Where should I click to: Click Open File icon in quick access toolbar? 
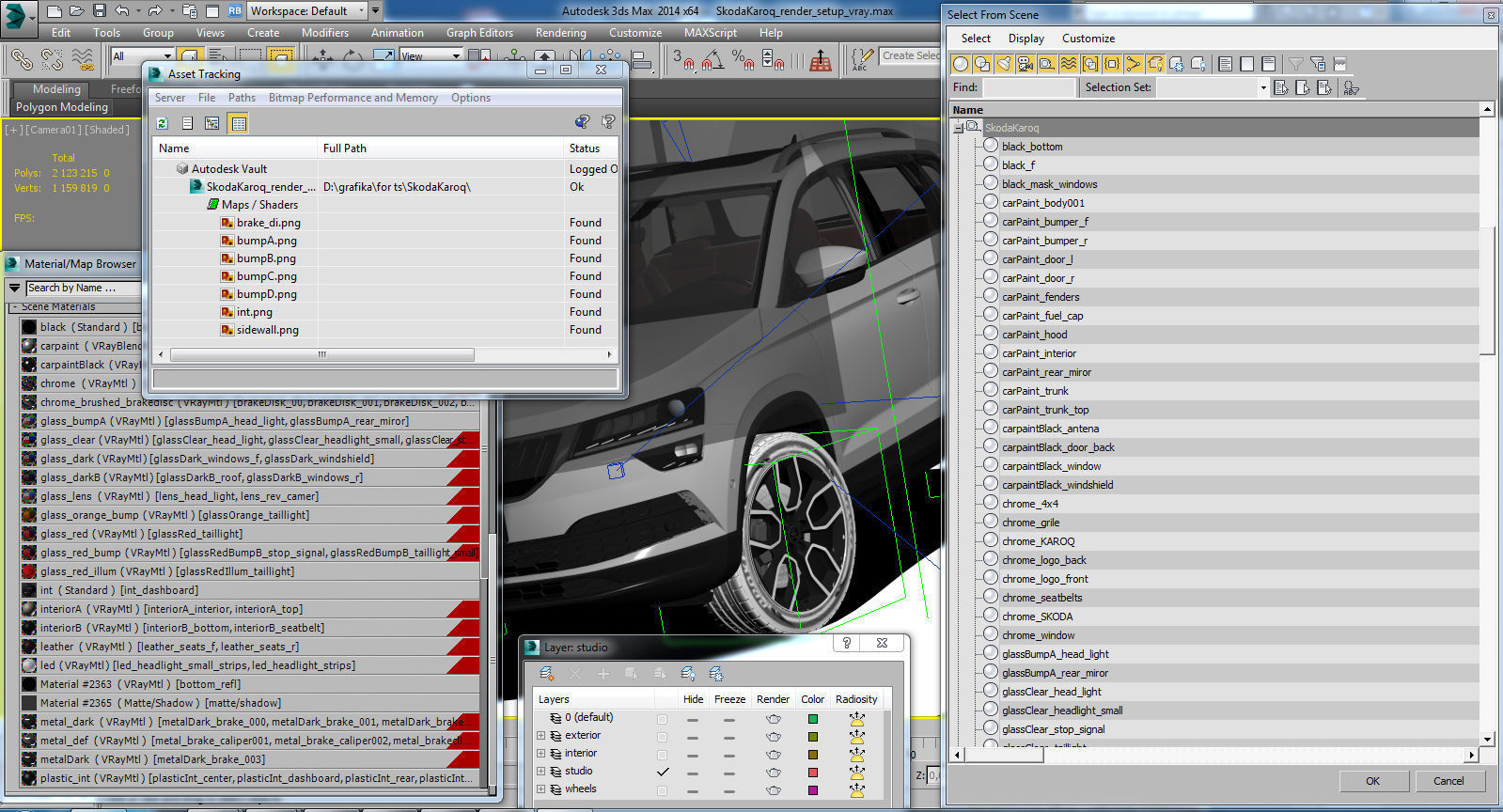coord(77,11)
